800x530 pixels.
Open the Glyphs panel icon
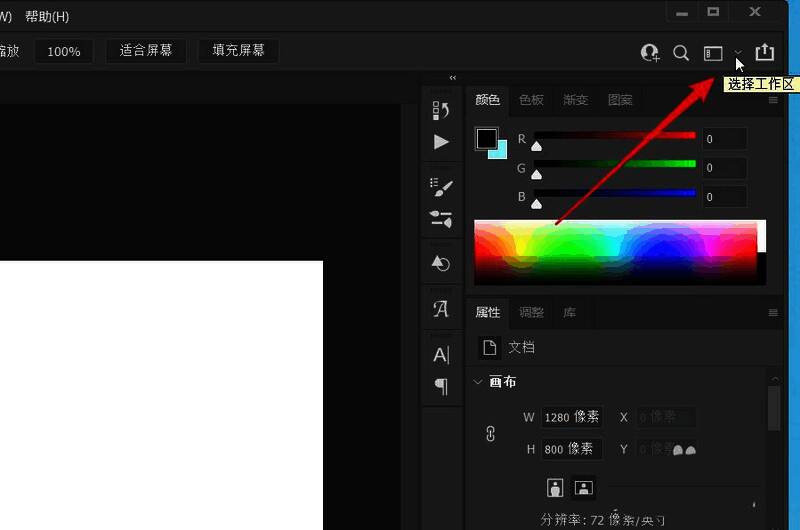click(441, 309)
